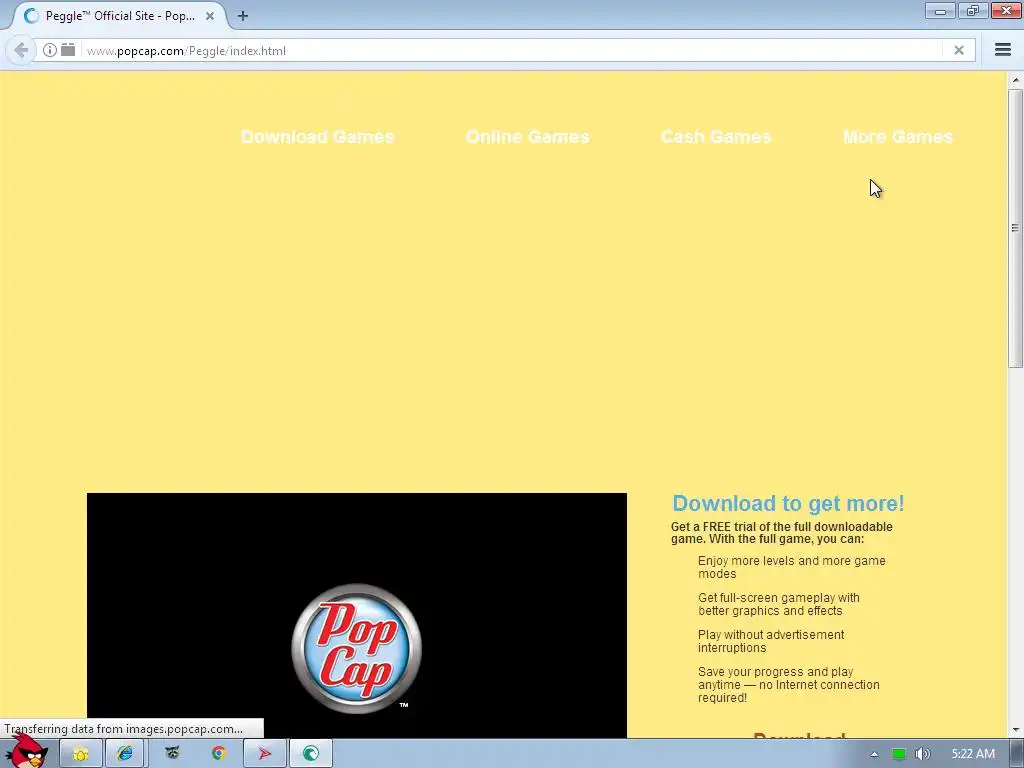Open the hamburger menu of the browser

1003,50
